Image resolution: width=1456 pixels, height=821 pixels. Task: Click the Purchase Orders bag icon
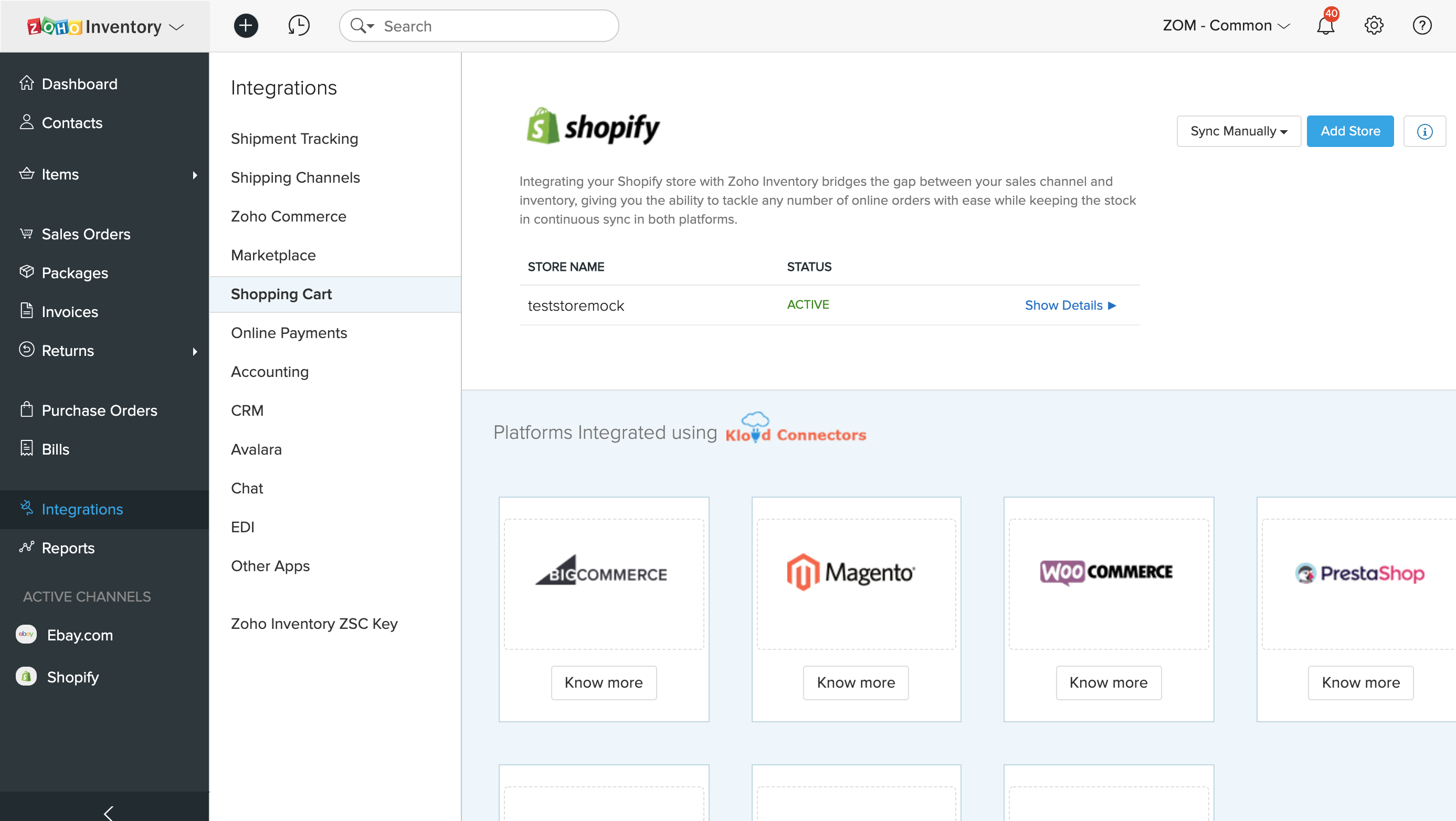[27, 409]
